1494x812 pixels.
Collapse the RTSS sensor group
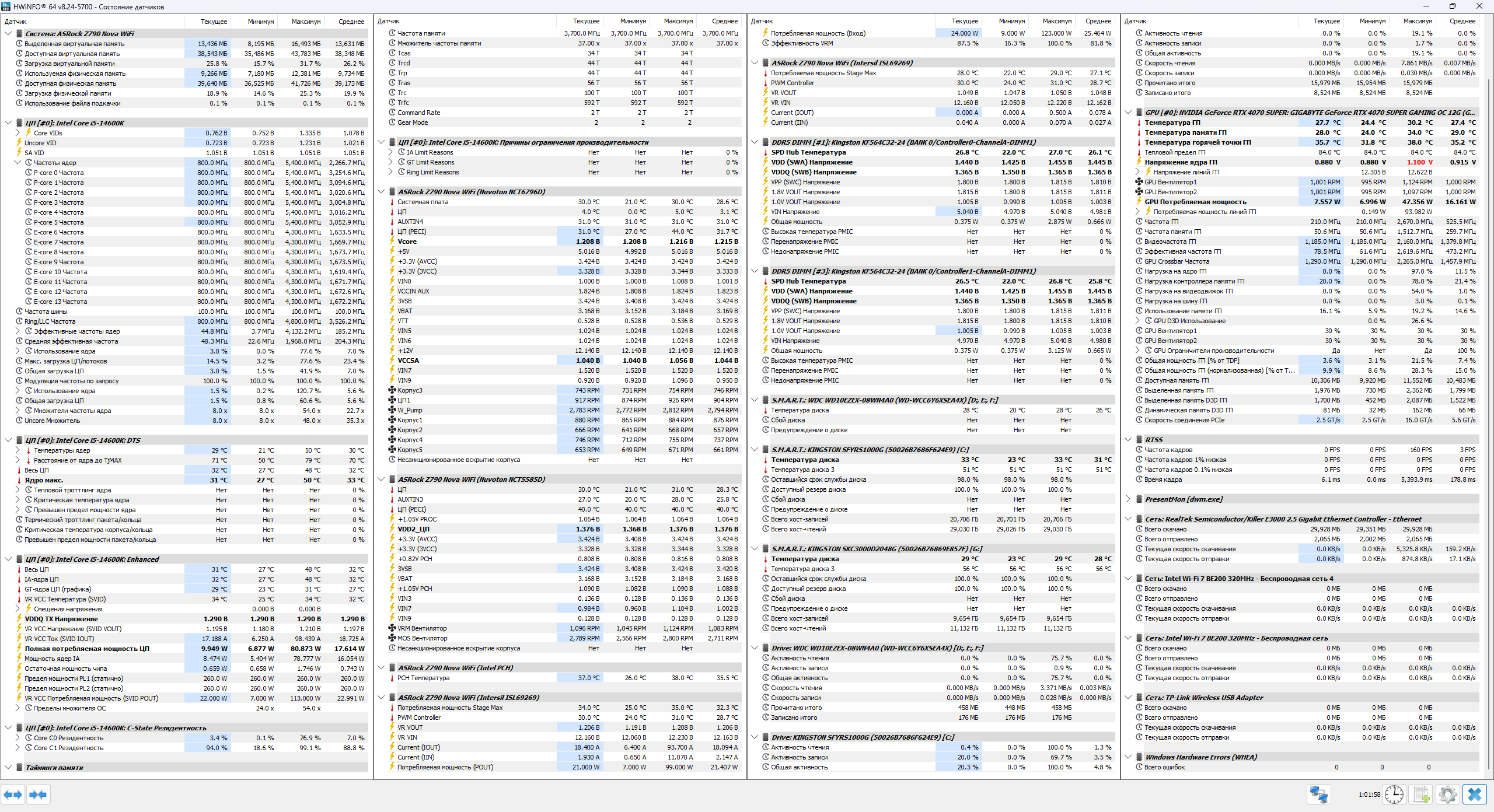click(x=1128, y=440)
